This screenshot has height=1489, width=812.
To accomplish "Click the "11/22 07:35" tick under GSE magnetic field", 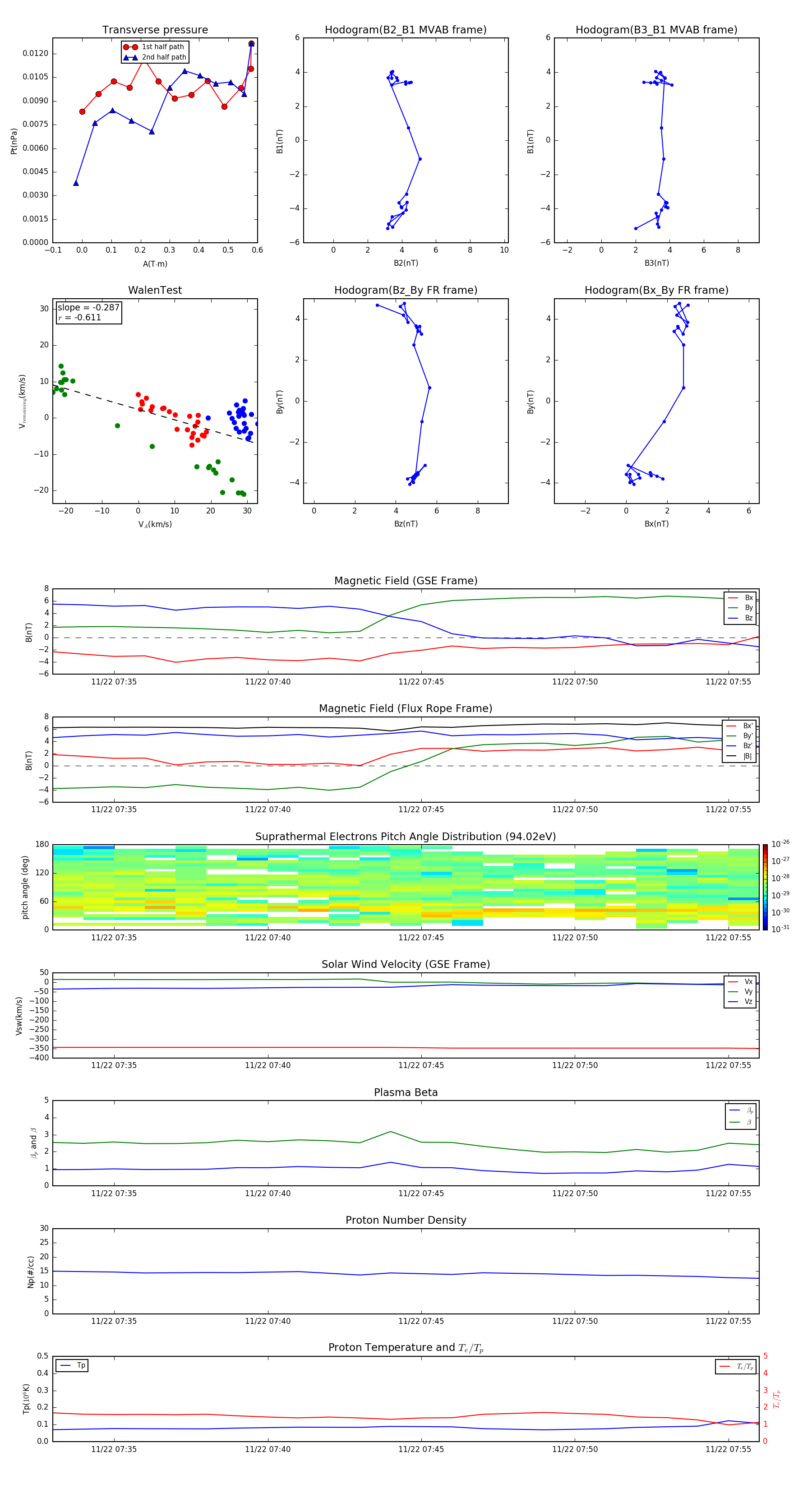I will pos(114,682).
